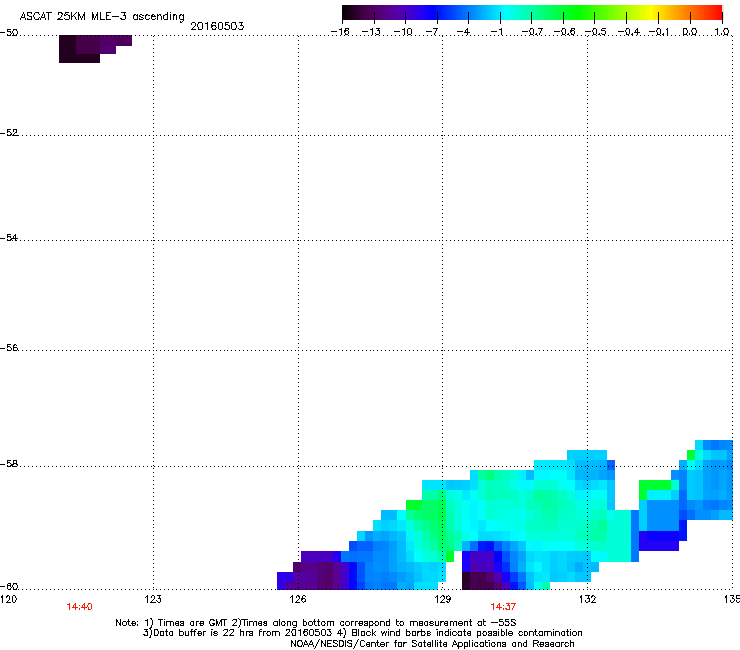Click the '-0.4' color bar label

click(x=628, y=32)
